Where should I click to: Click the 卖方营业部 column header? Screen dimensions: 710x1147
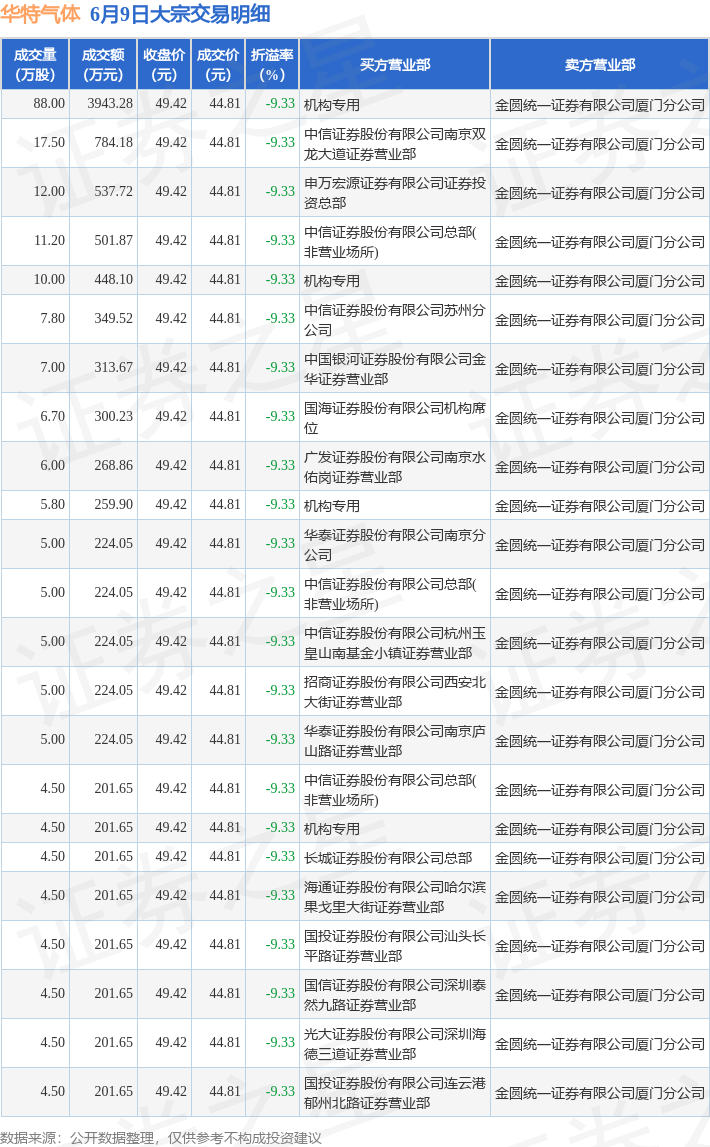pos(600,64)
